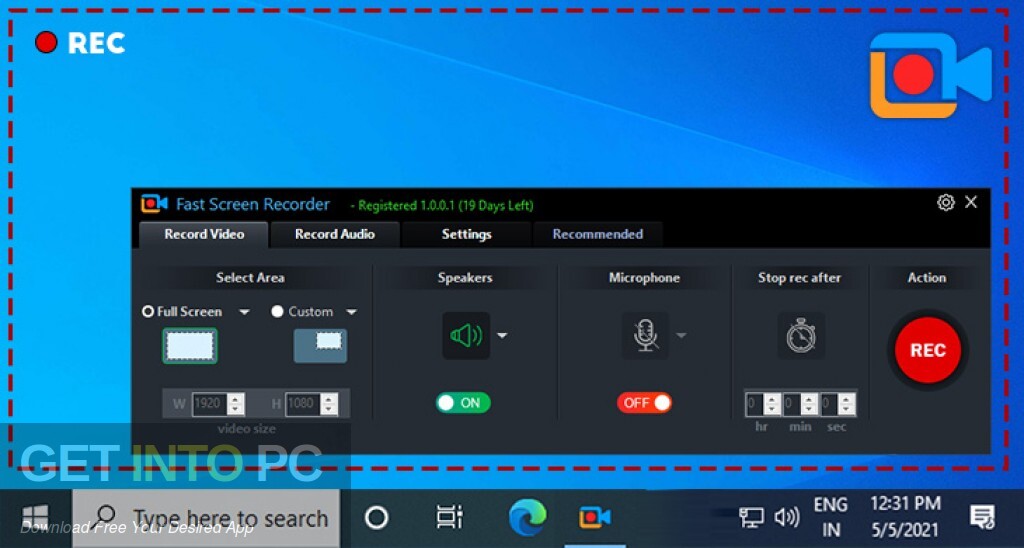Adjust the height stepper arrows
The width and height of the screenshot is (1024, 548).
pyautogui.click(x=330, y=404)
